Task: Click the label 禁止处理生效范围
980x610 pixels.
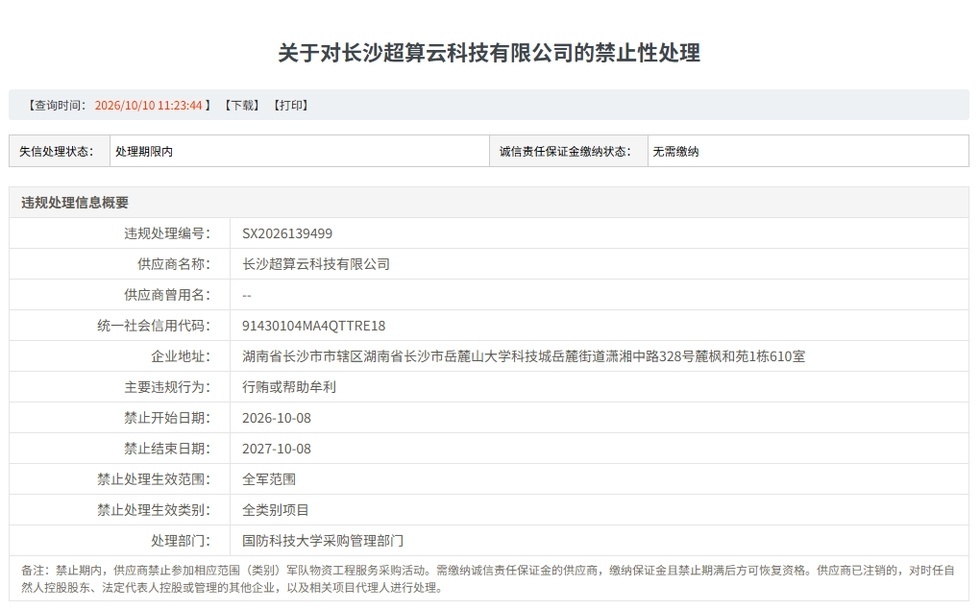Action: tap(154, 479)
